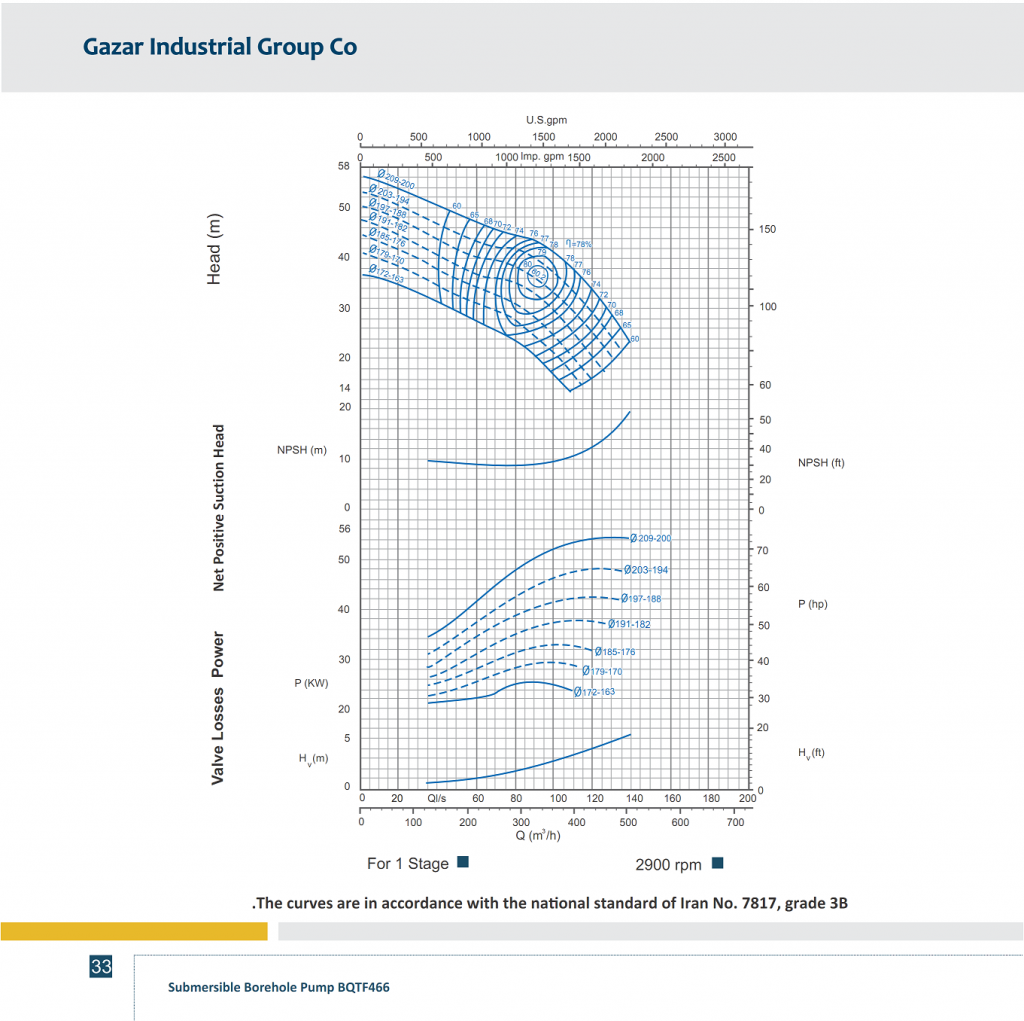1024x1021 pixels.
Task: Select the For 1 Stage text
Action: pos(408,864)
